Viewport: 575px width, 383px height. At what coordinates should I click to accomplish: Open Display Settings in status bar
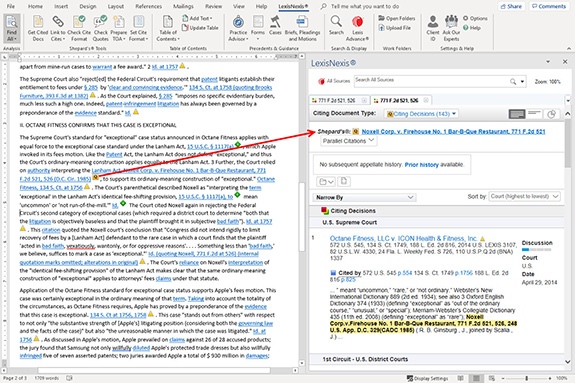[428, 378]
